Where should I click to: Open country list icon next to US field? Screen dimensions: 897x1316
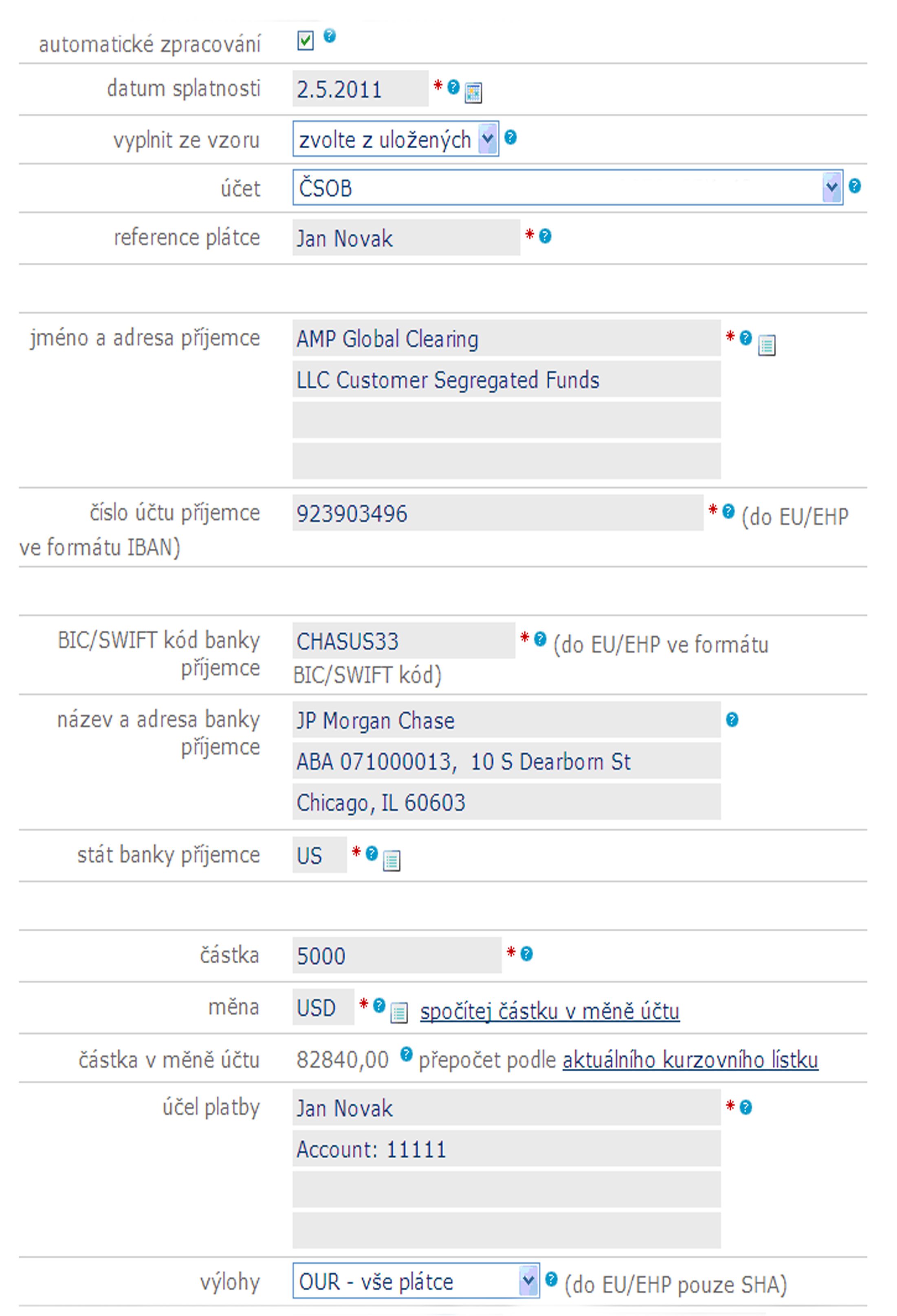(x=391, y=861)
